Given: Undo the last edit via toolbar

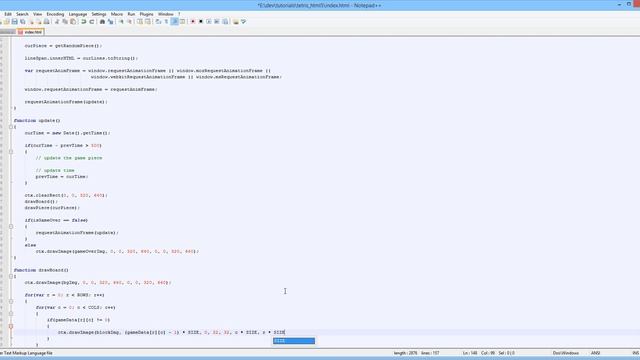Looking at the screenshot, I should 83,22.
